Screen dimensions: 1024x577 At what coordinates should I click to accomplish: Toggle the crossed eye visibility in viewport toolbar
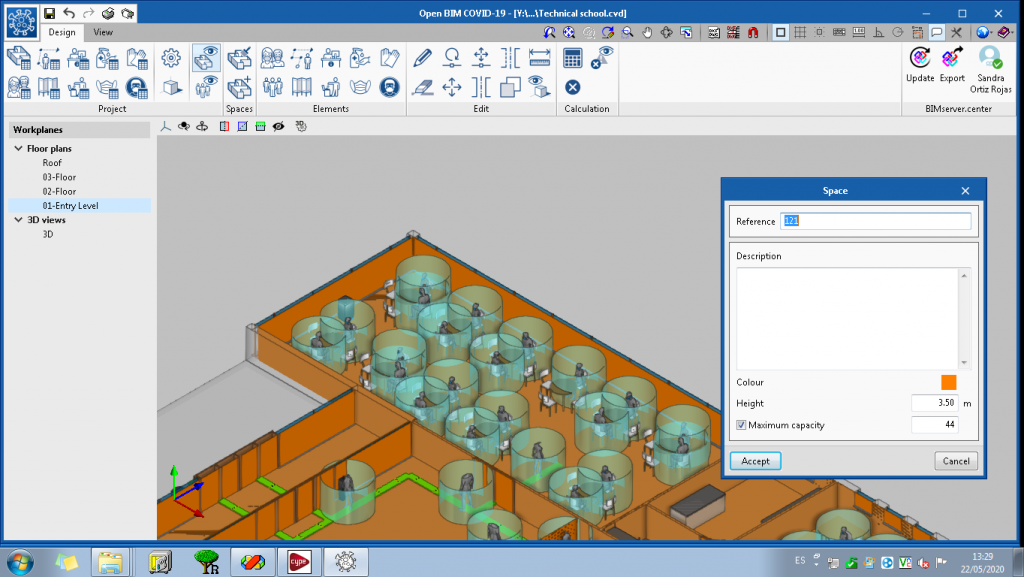point(279,127)
